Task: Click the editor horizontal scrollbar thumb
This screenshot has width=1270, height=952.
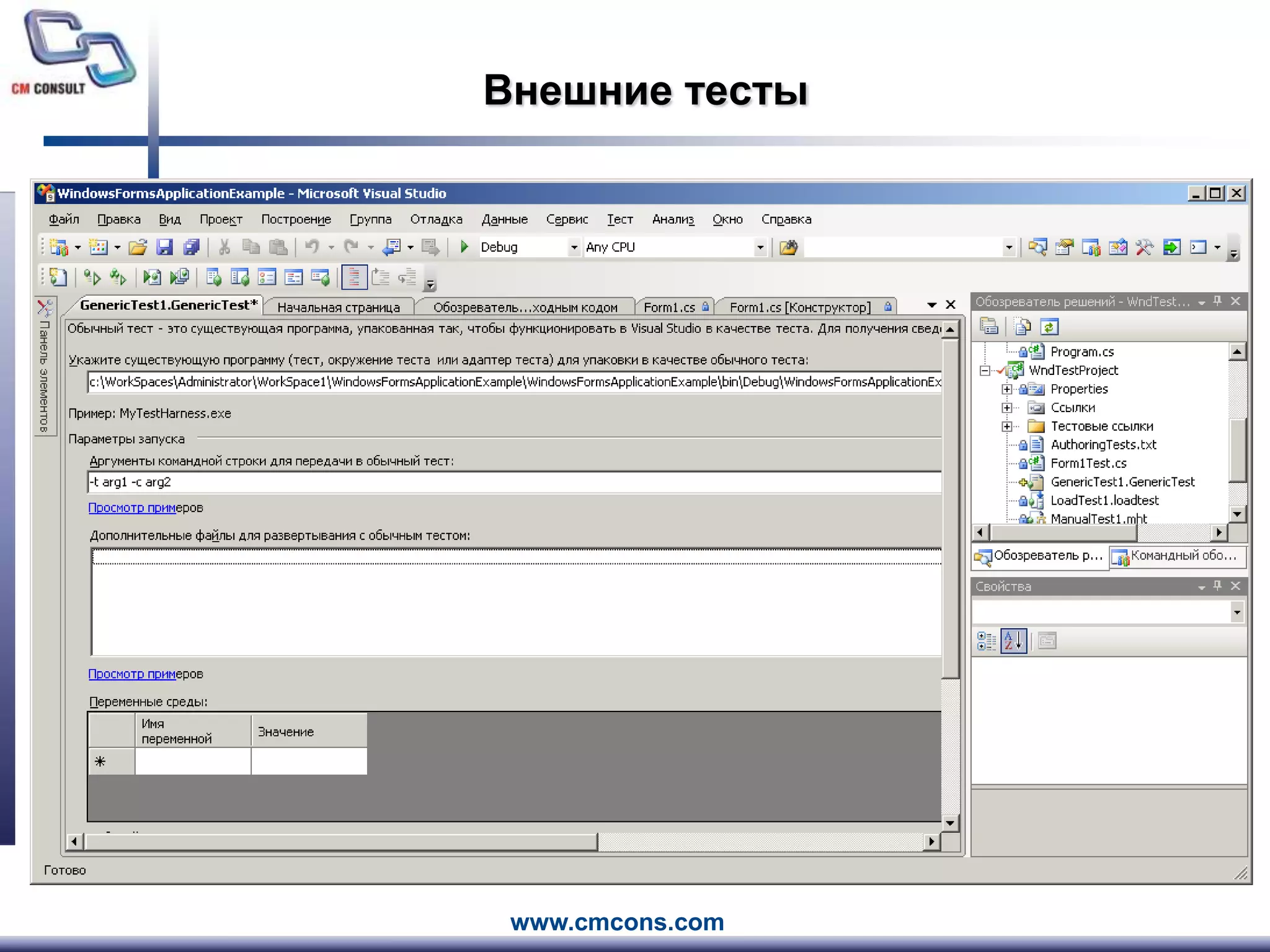Action: pyautogui.click(x=341, y=842)
